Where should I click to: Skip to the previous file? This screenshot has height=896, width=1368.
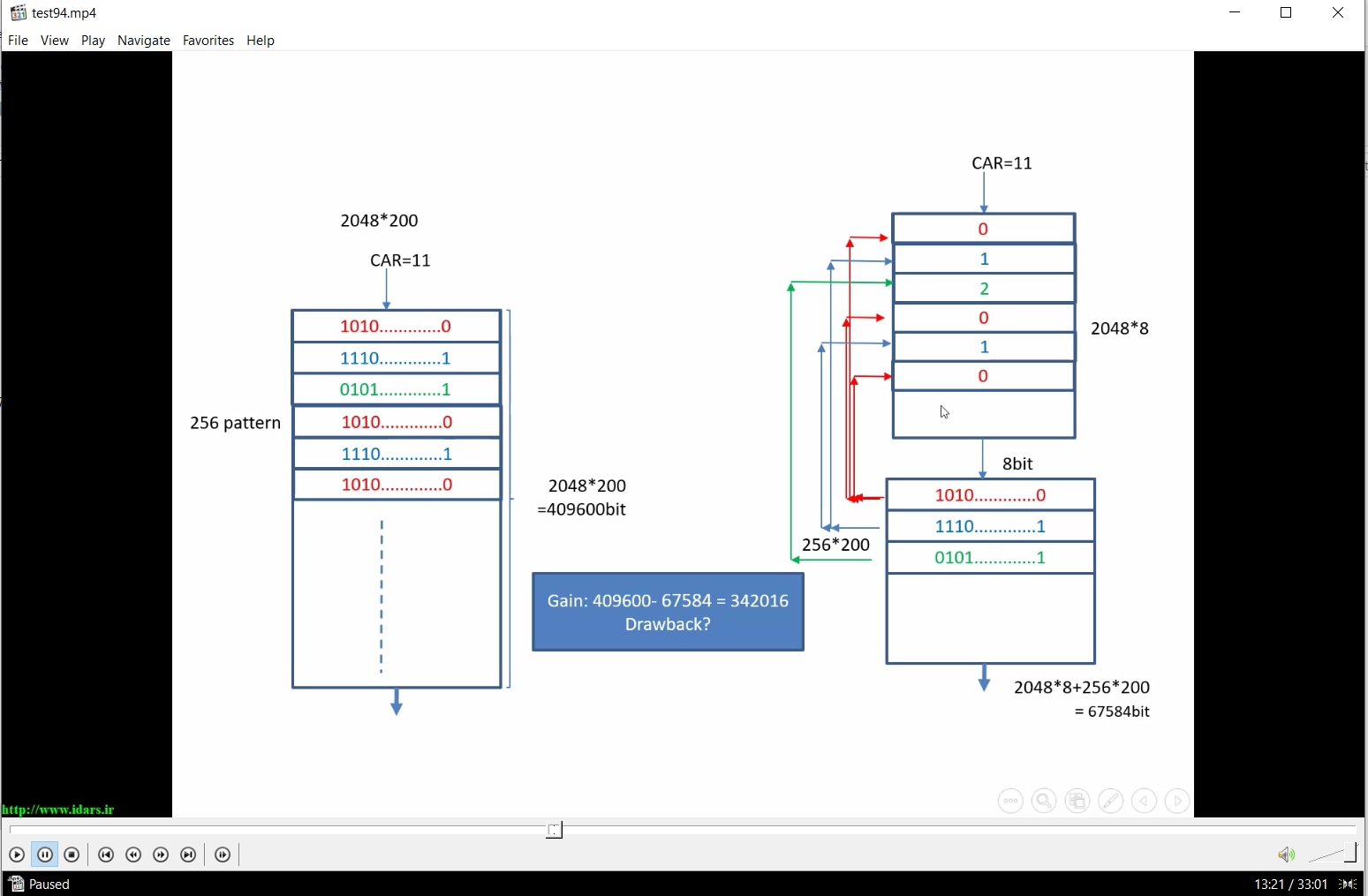tap(106, 855)
